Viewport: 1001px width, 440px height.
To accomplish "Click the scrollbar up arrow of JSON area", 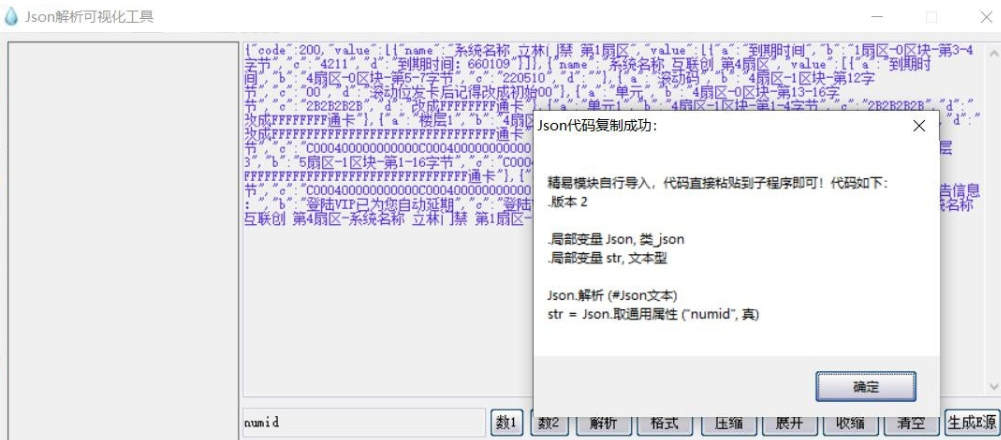I will tap(993, 52).
